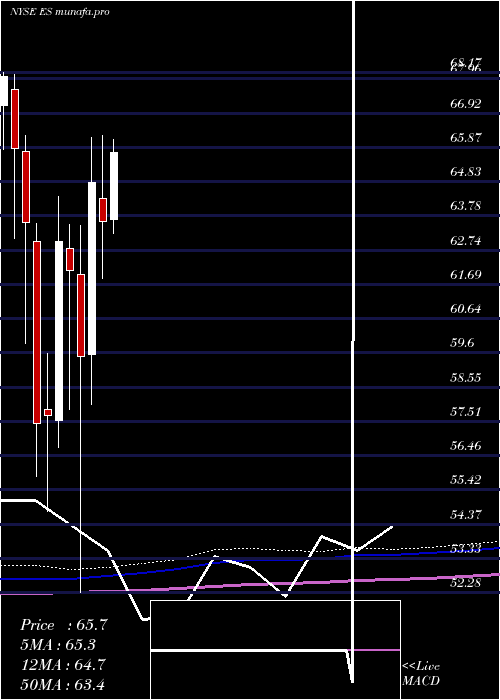Click the short red candle body near 63.78

click(x=103, y=210)
